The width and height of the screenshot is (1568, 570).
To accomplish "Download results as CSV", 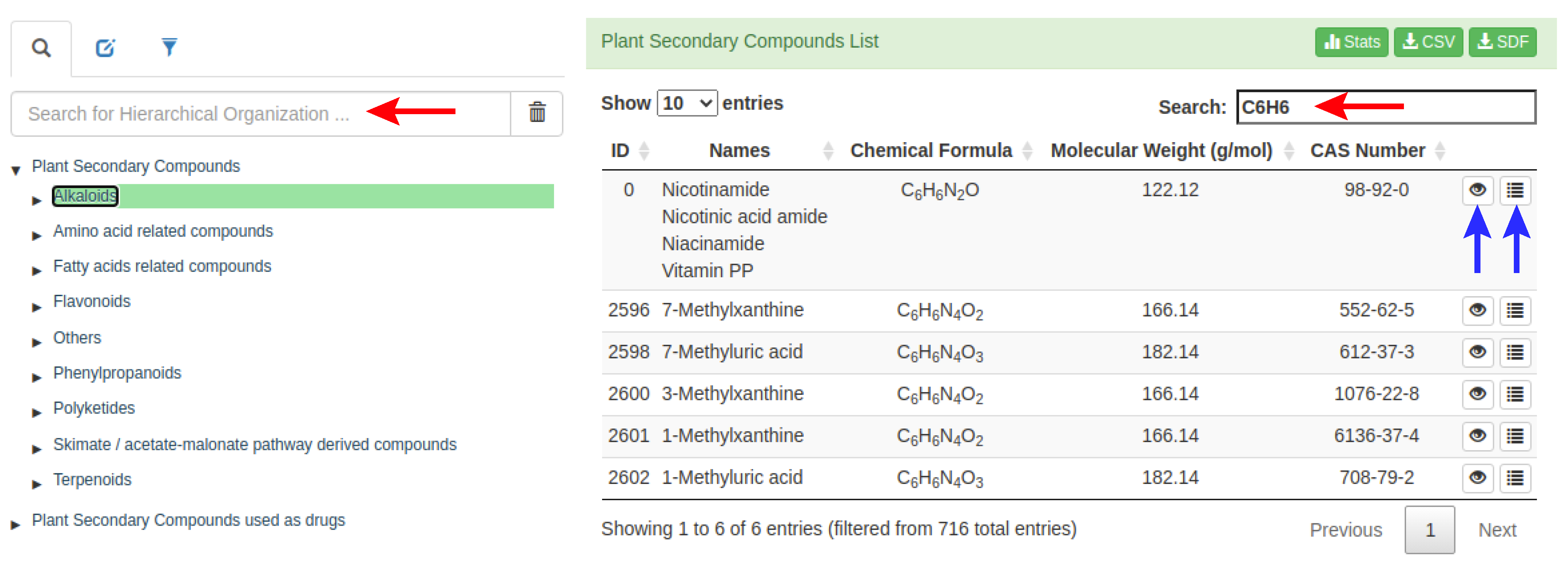I will [1429, 41].
